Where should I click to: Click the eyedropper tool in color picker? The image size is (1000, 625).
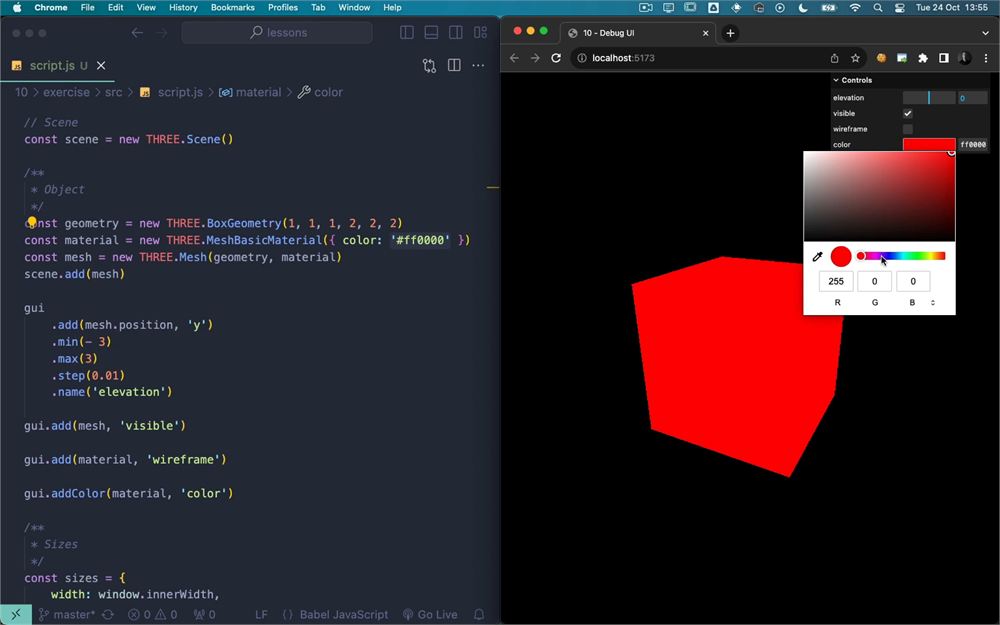817,256
